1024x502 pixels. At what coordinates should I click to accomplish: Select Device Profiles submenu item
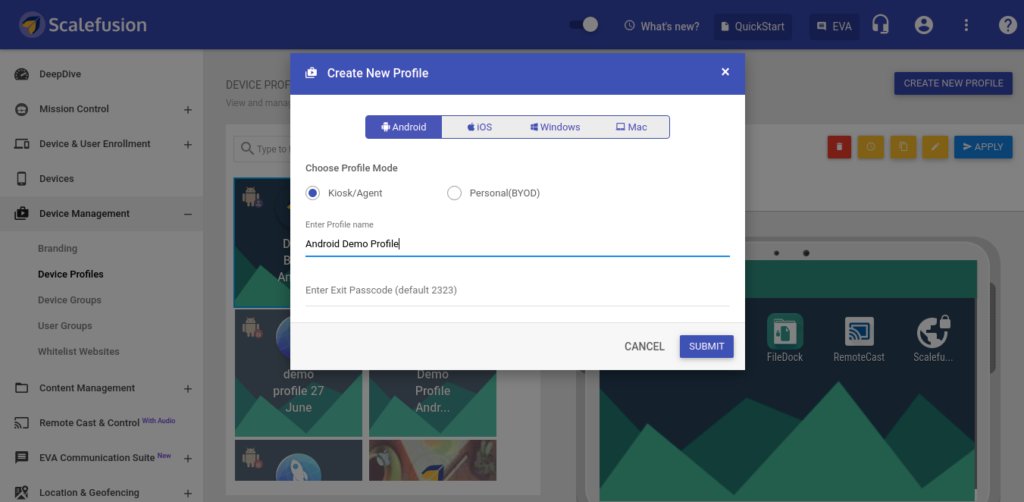71,274
